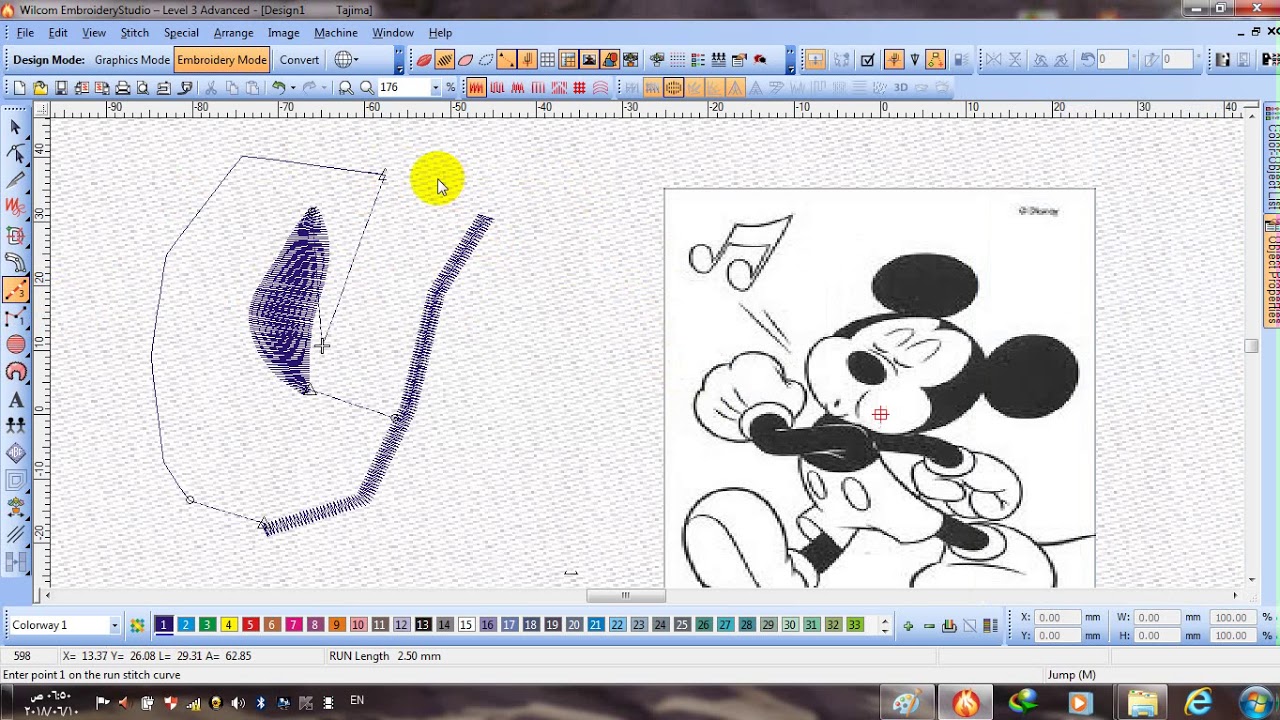Activate the highlighted run stitch input tool

click(x=16, y=290)
